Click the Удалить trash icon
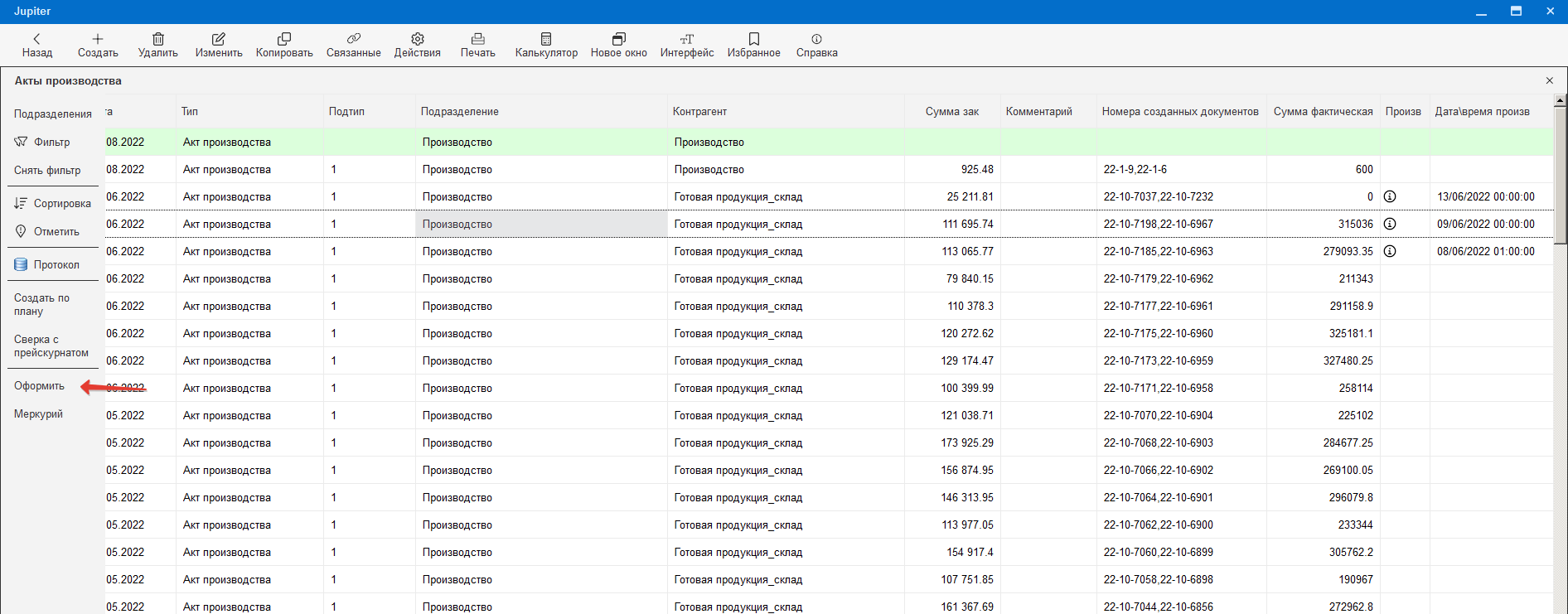Viewport: 1568px width, 614px height. [x=158, y=38]
